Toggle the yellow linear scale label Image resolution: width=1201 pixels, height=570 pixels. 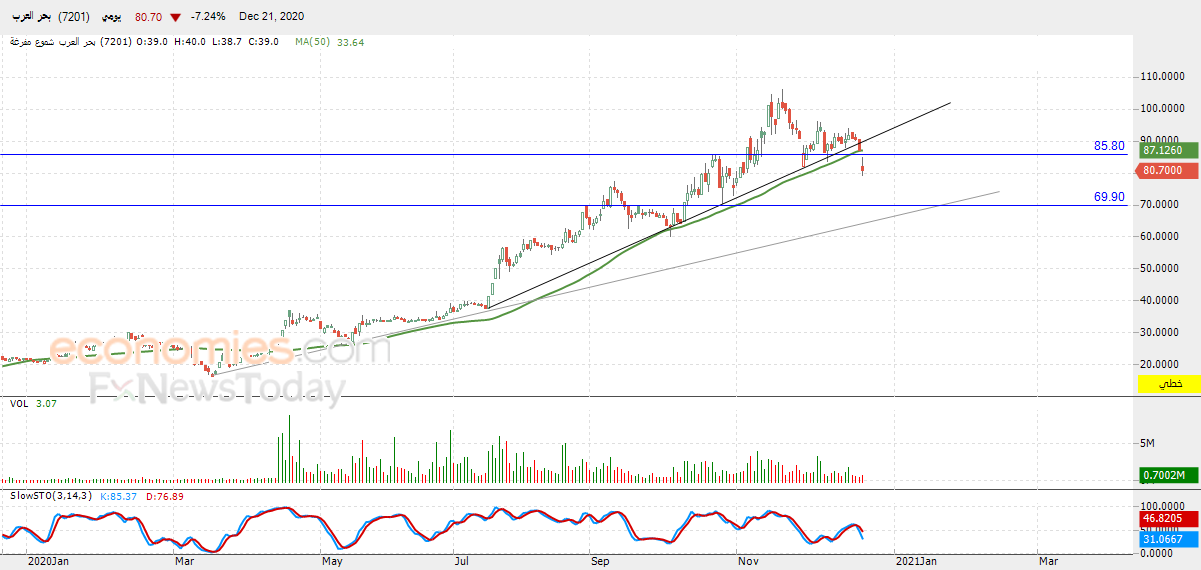point(1169,384)
